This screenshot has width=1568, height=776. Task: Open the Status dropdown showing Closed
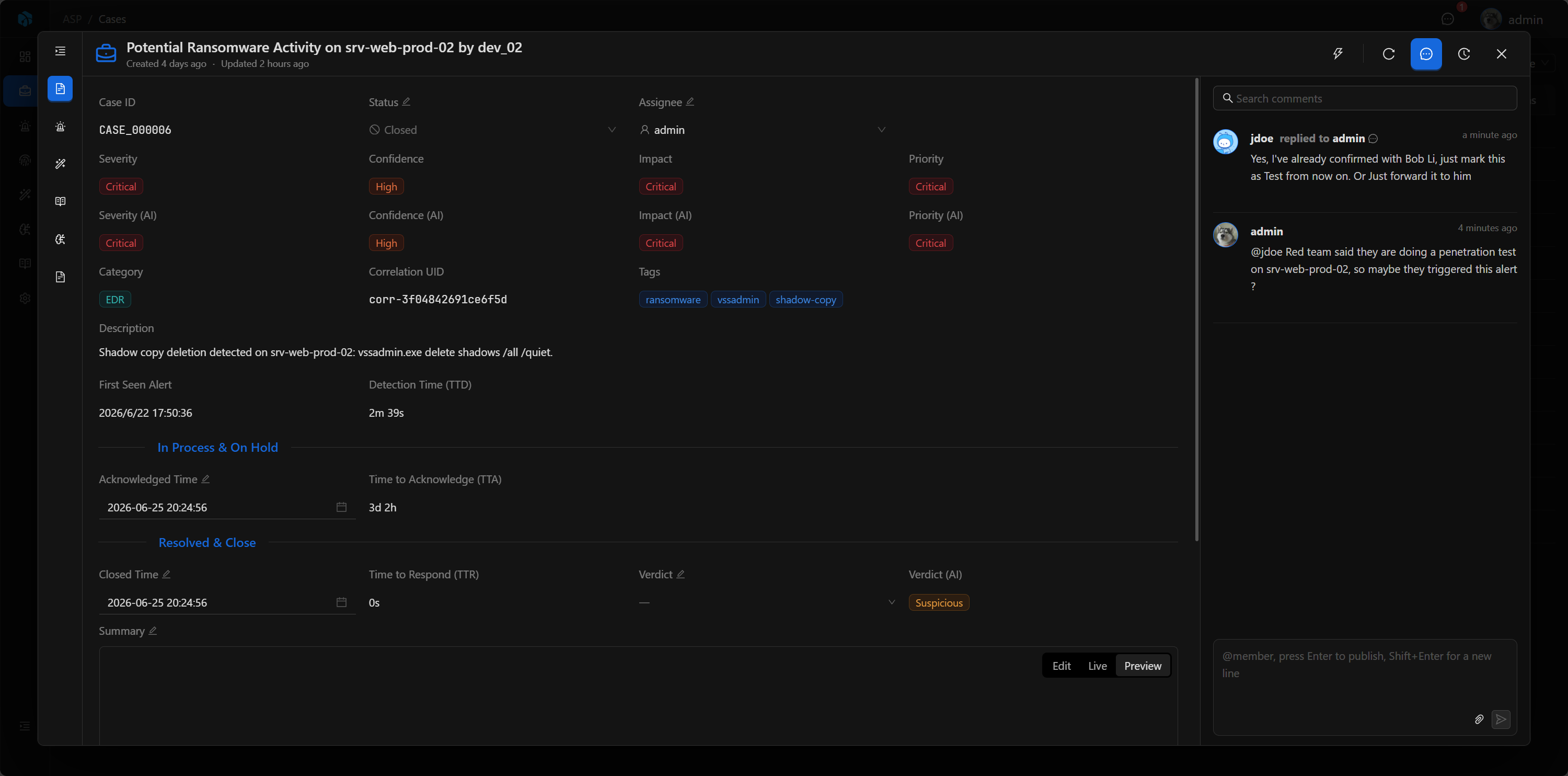(x=492, y=130)
